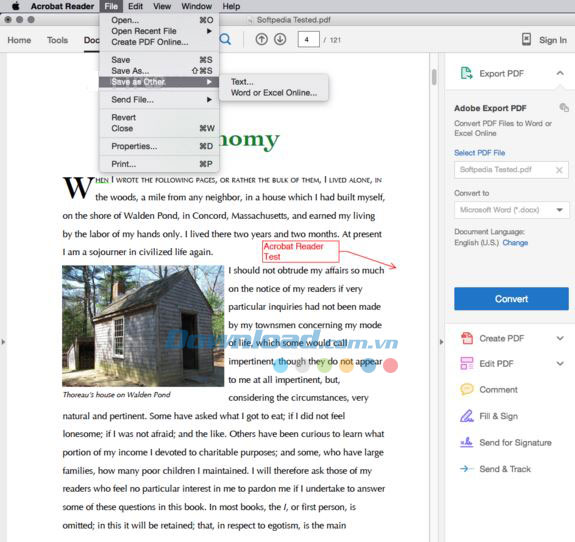Click the red Acrobat Reader Test annotation
The width and height of the screenshot is (575, 542).
coord(301,251)
